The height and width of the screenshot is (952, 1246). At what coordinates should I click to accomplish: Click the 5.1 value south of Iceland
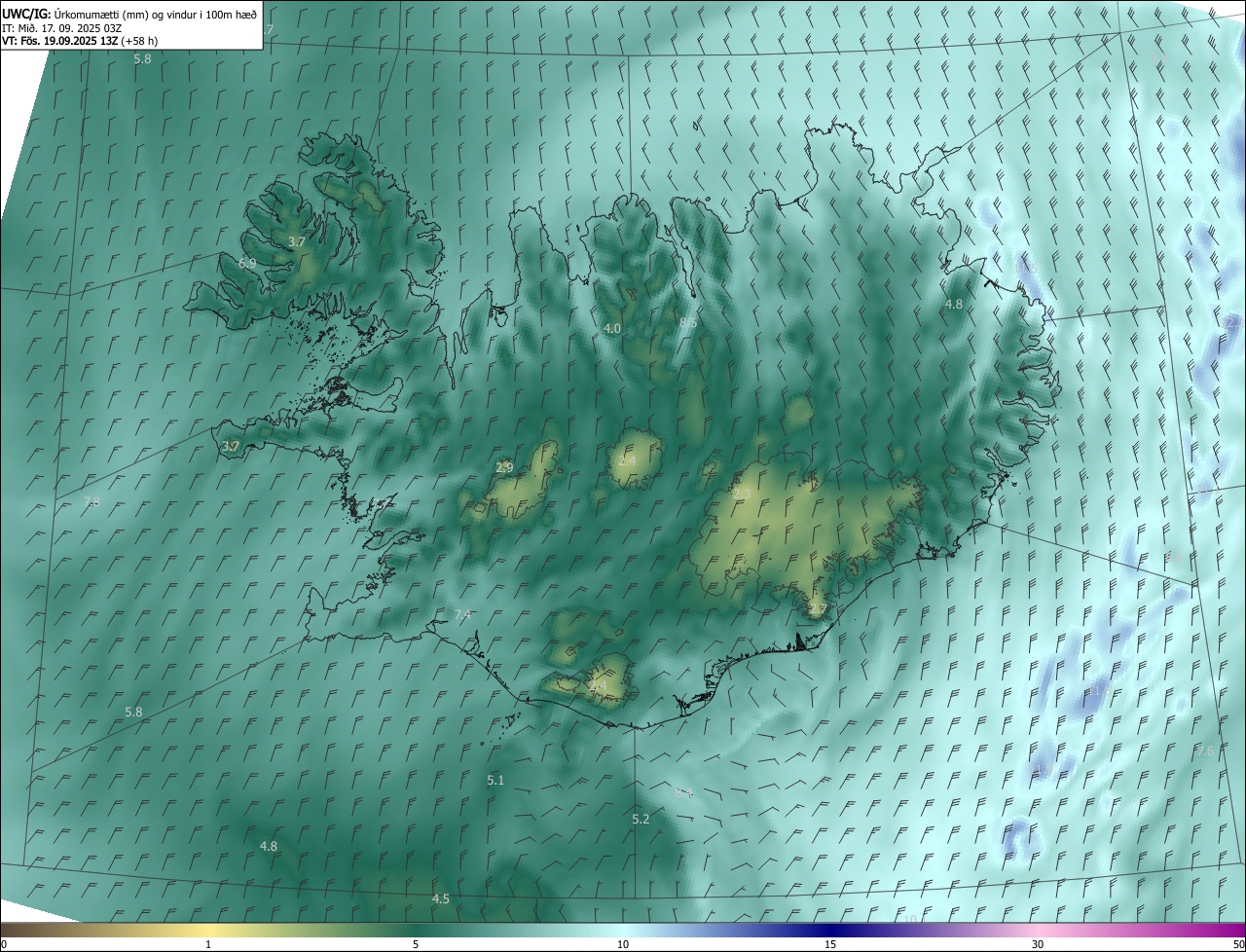pyautogui.click(x=495, y=781)
